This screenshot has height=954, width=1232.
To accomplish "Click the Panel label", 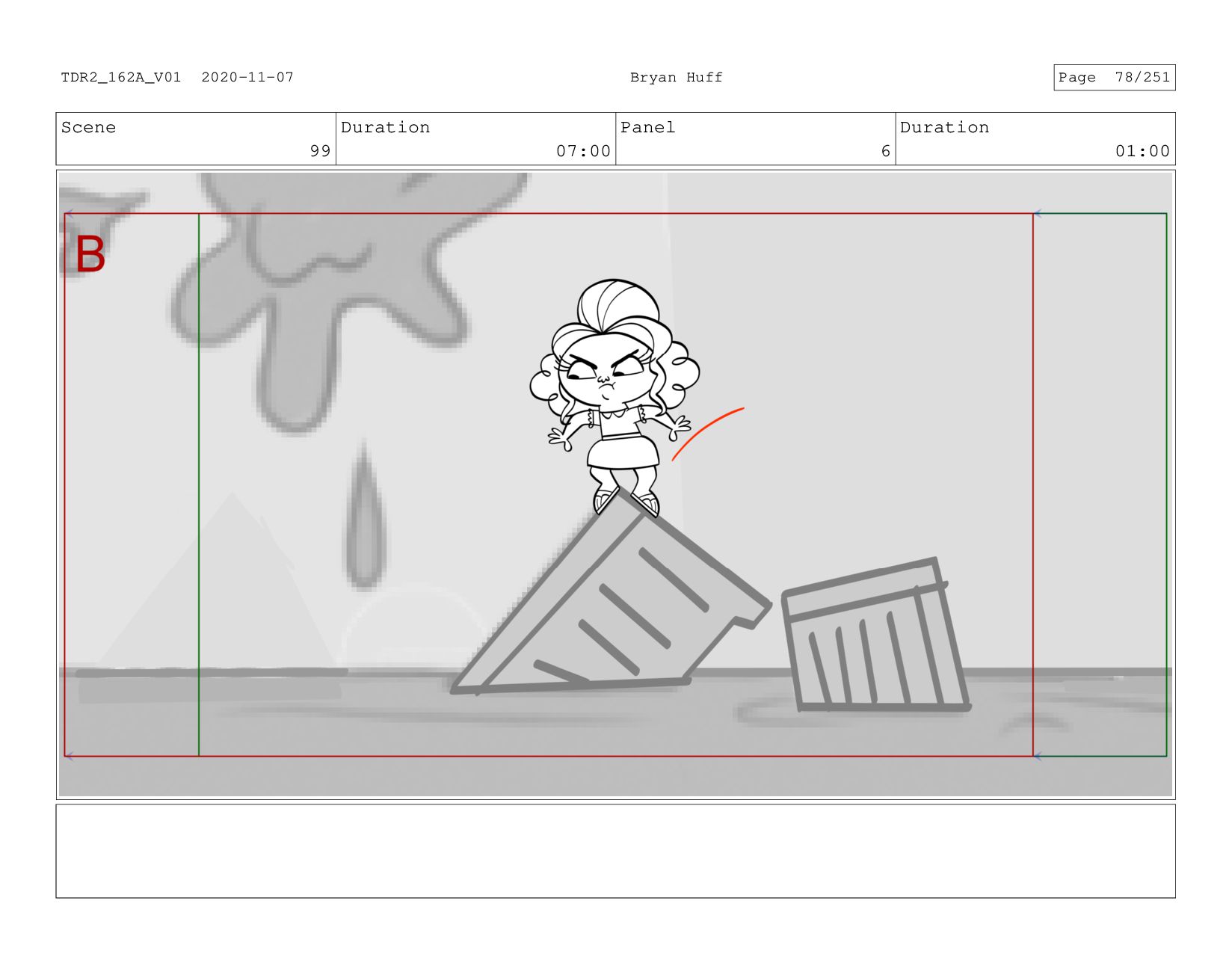I will coord(647,127).
